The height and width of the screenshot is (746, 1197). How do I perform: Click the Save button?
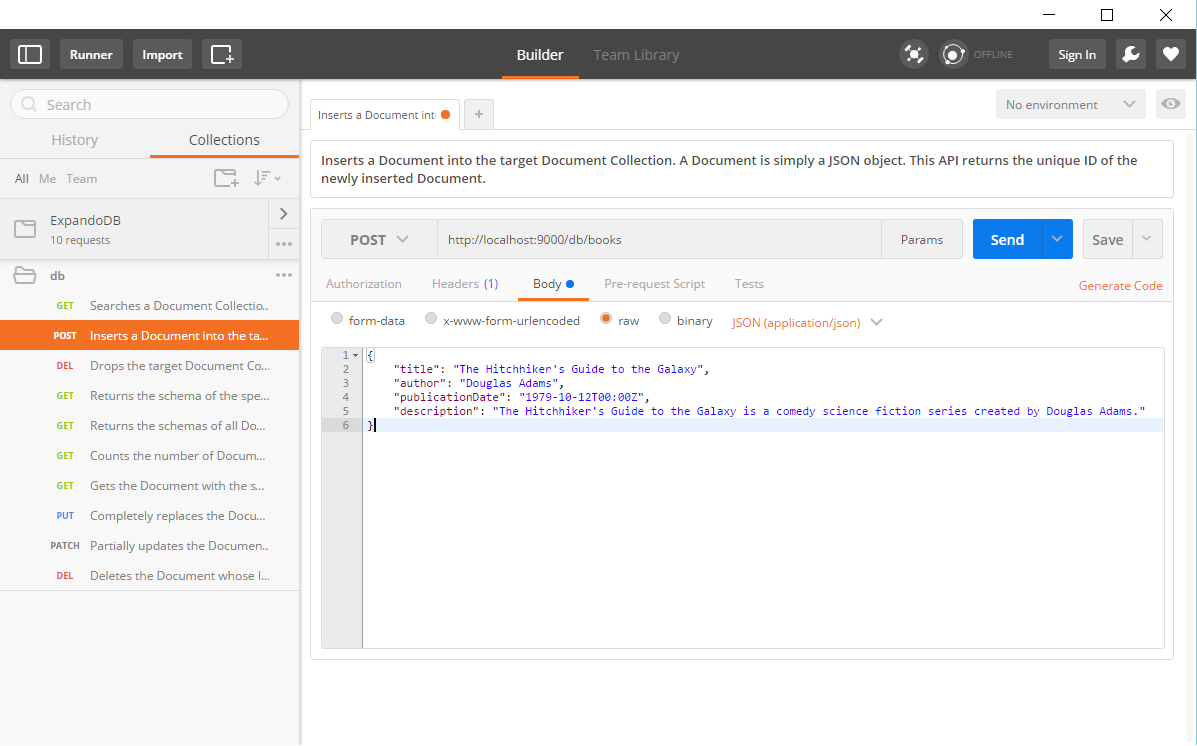[x=1107, y=239]
